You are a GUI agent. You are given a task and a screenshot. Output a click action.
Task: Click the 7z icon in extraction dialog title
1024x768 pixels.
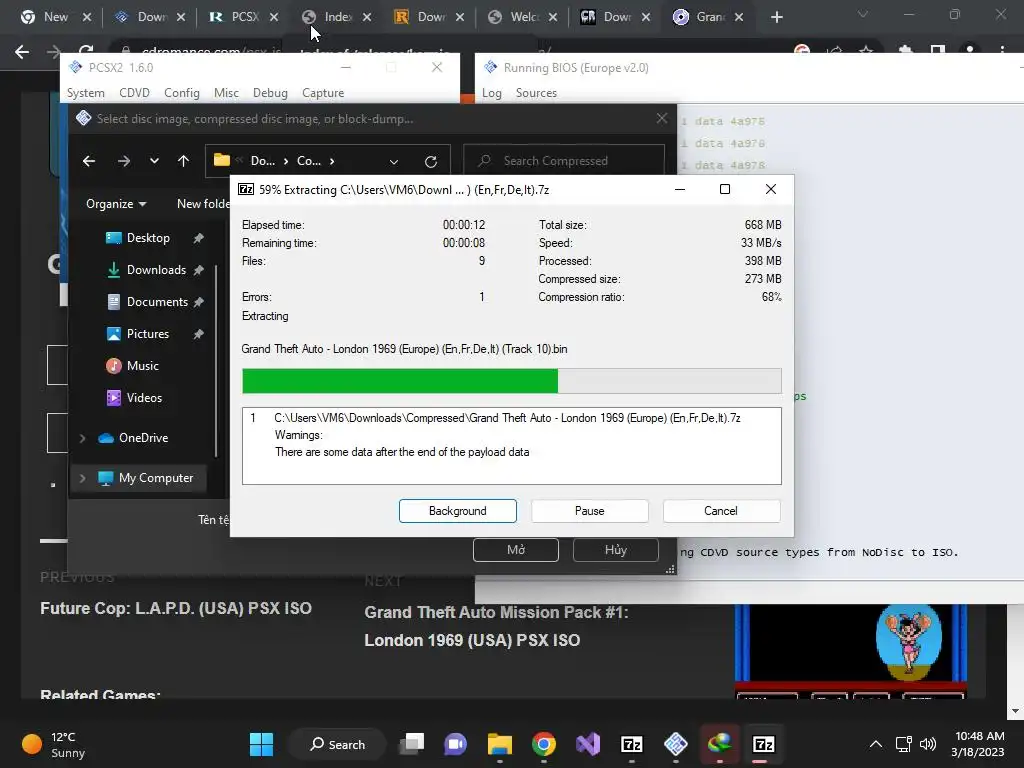(x=246, y=189)
